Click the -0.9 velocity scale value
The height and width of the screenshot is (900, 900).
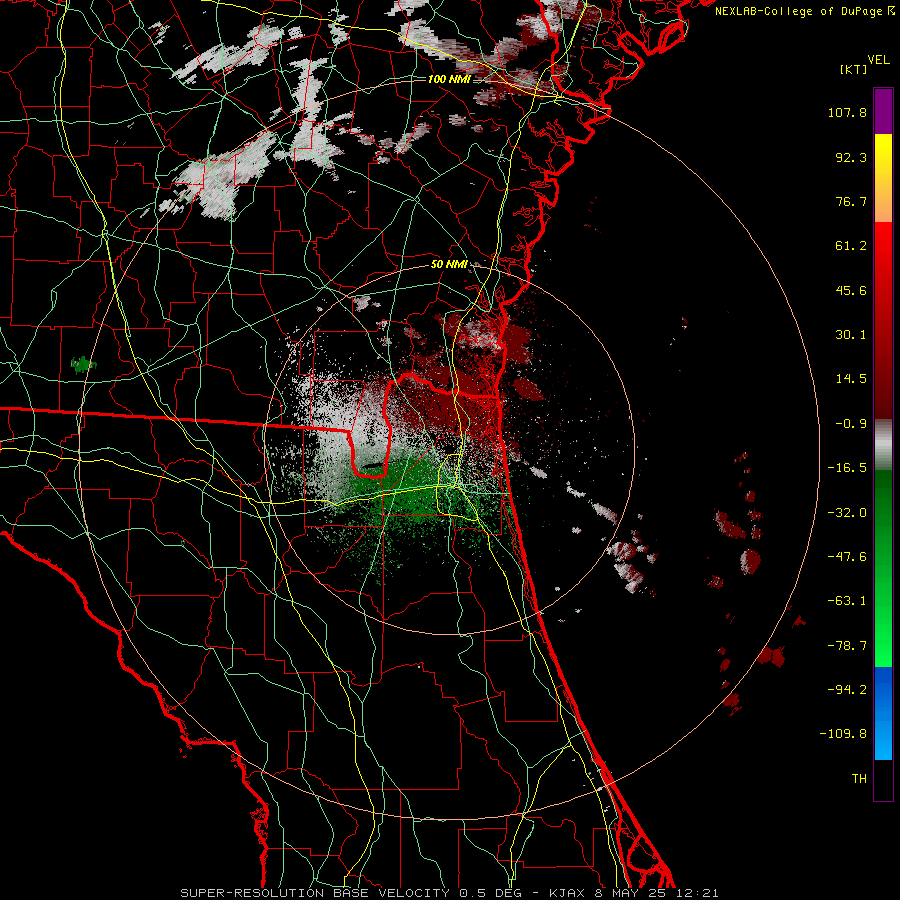851,424
